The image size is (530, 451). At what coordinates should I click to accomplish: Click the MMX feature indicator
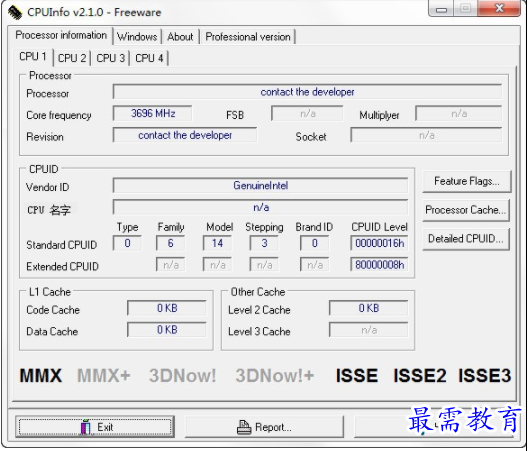(x=41, y=376)
